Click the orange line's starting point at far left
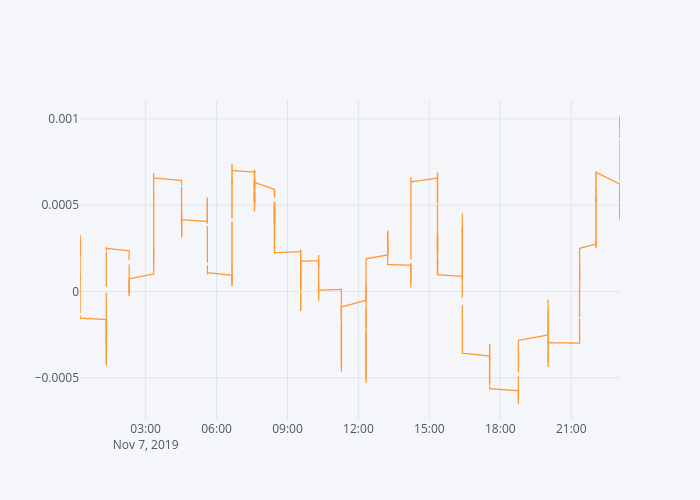700x500 pixels. click(x=80, y=236)
